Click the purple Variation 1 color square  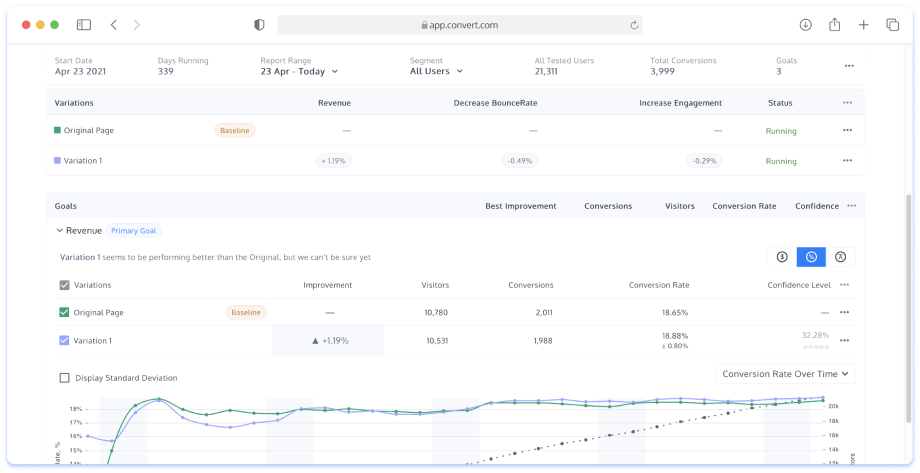point(58,160)
